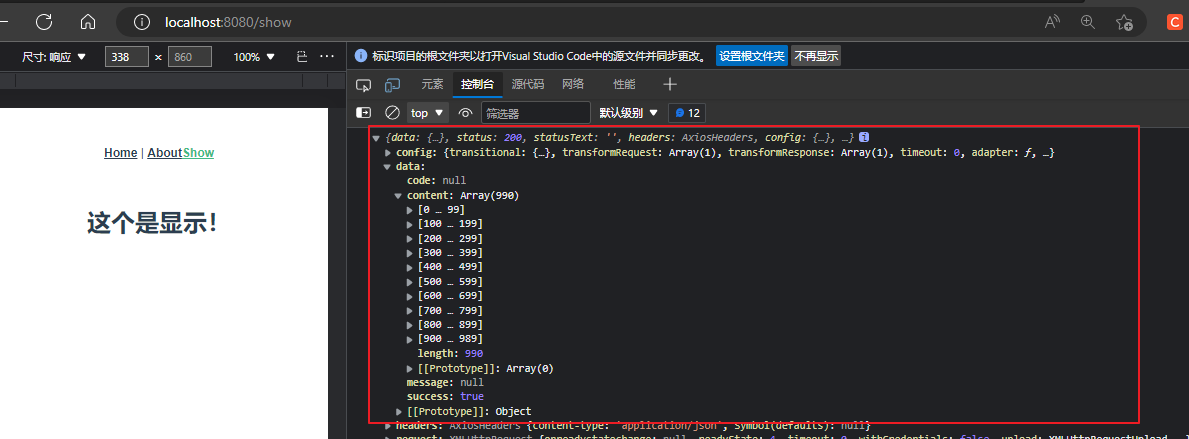Clear console with the circle-slash icon
1189x439 pixels.
click(x=392, y=113)
